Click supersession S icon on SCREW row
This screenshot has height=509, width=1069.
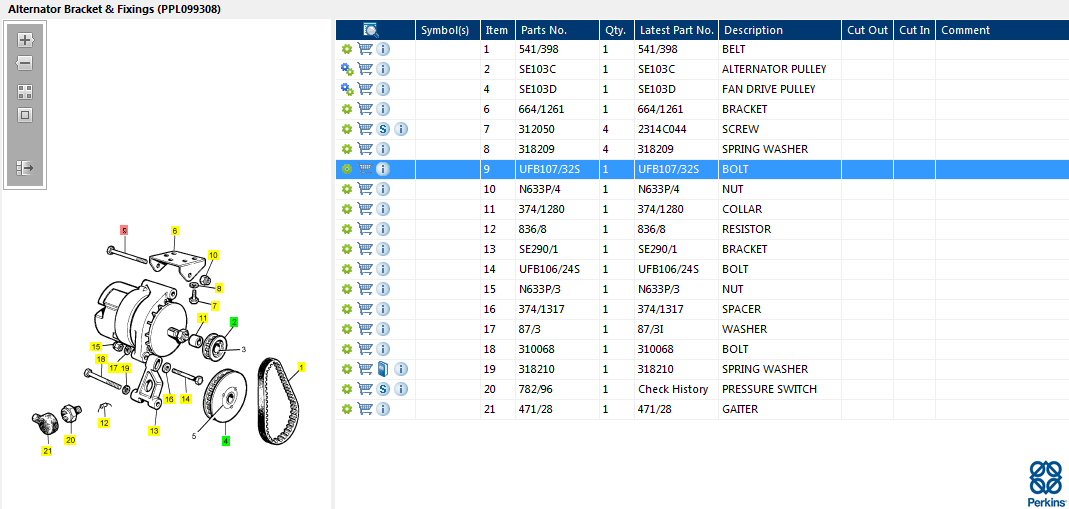click(383, 129)
